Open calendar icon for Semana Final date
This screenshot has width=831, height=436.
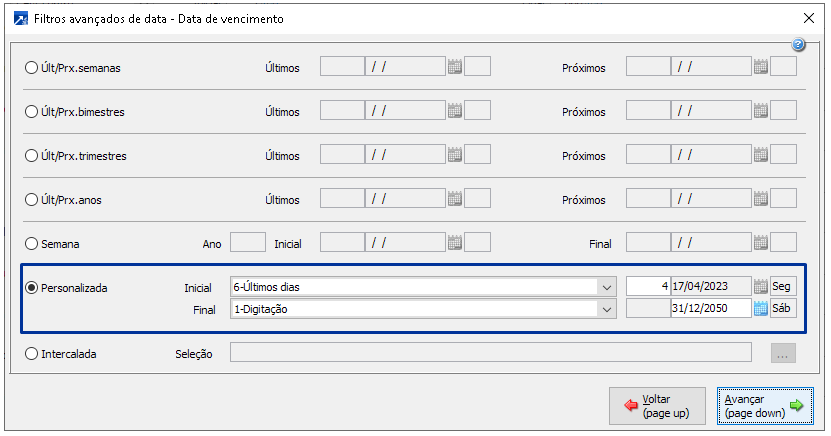tap(761, 242)
